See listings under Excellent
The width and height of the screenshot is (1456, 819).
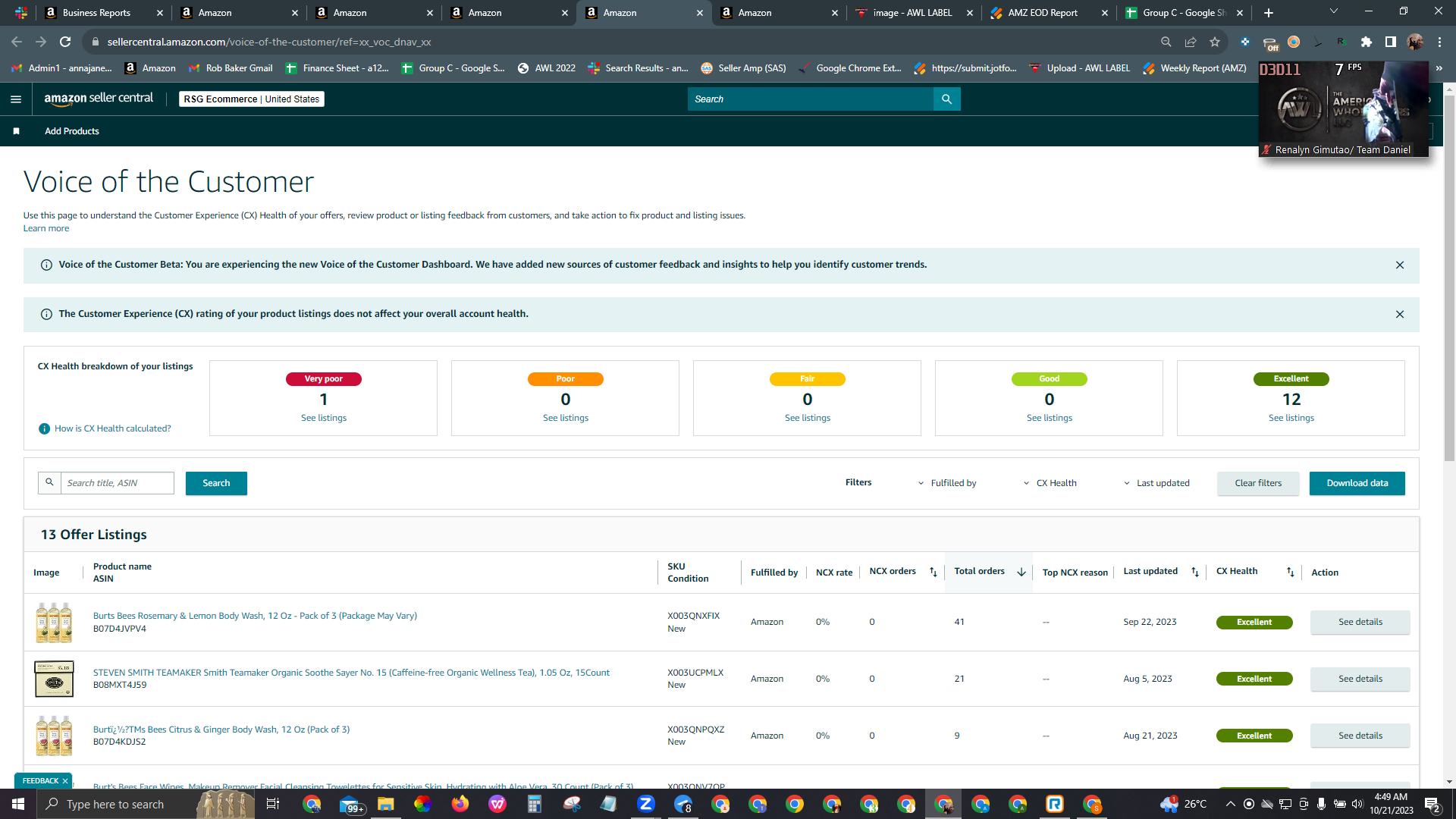tap(1291, 419)
